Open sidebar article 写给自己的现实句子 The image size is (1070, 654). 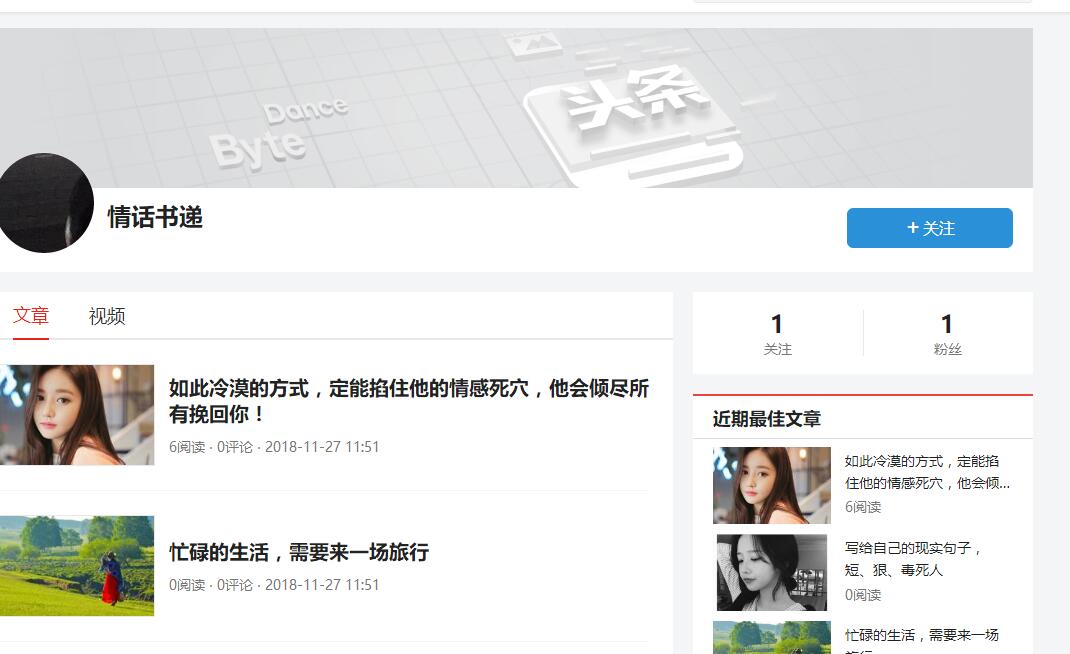913,558
